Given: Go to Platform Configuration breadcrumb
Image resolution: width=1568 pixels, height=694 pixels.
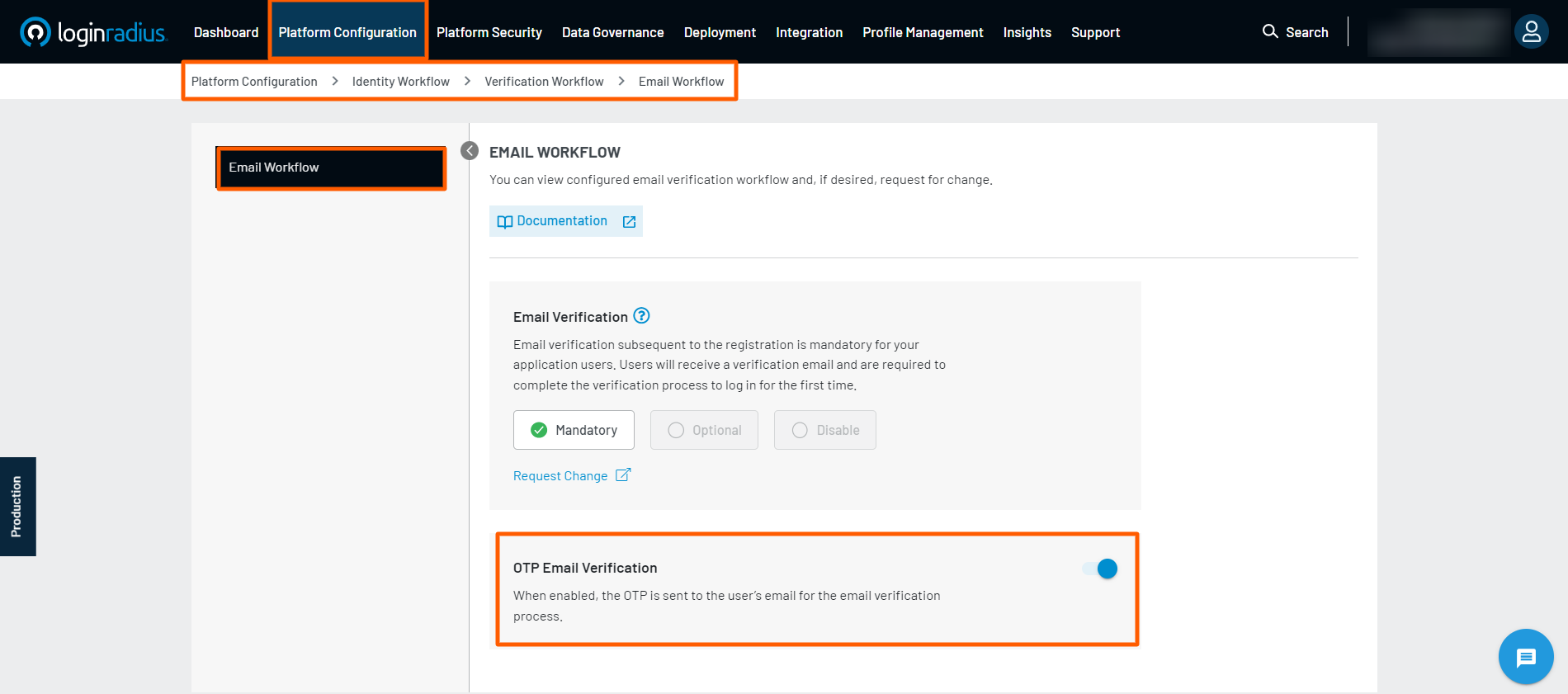Looking at the screenshot, I should coord(254,82).
